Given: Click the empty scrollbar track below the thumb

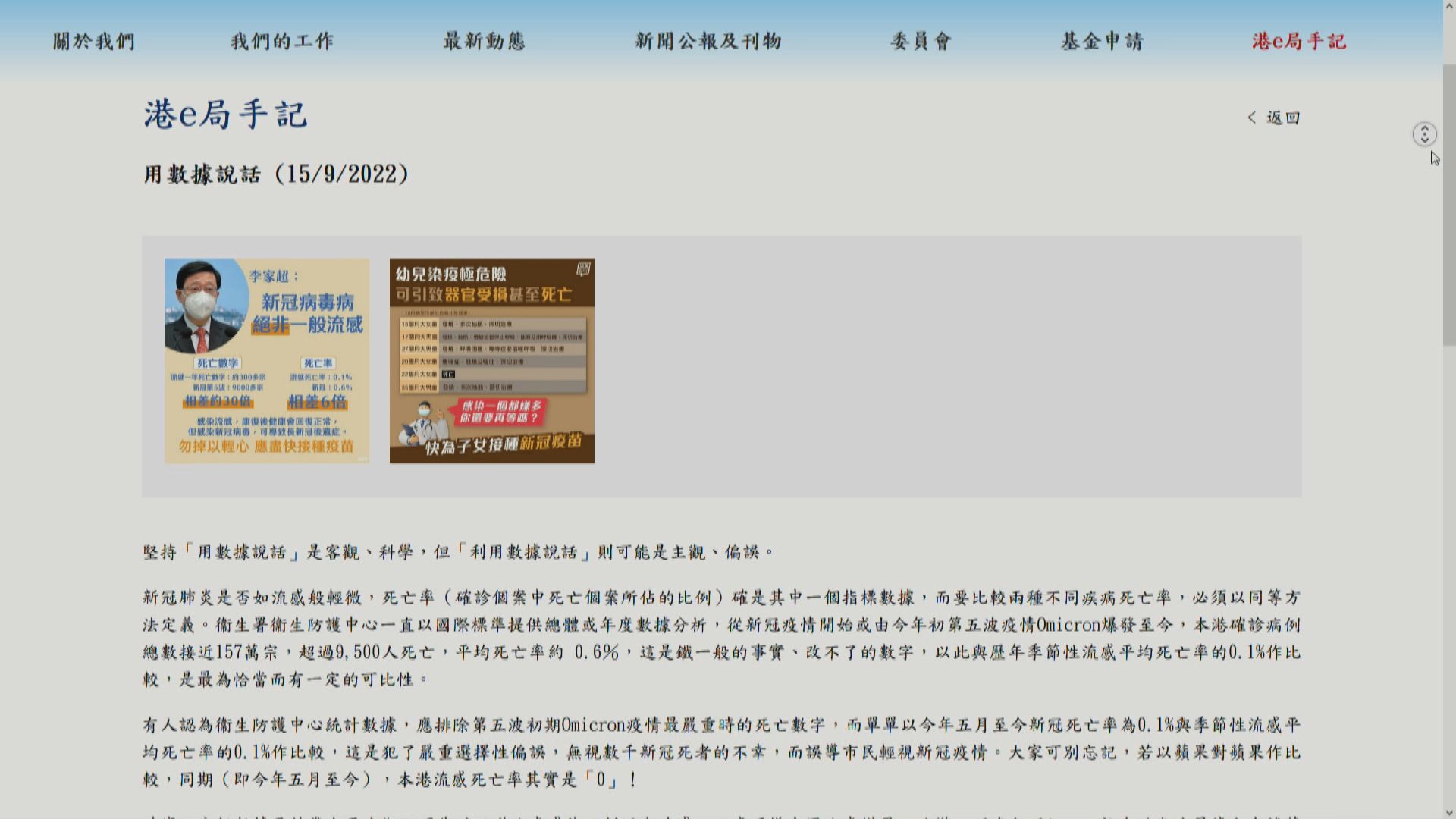Looking at the screenshot, I should [1448, 576].
